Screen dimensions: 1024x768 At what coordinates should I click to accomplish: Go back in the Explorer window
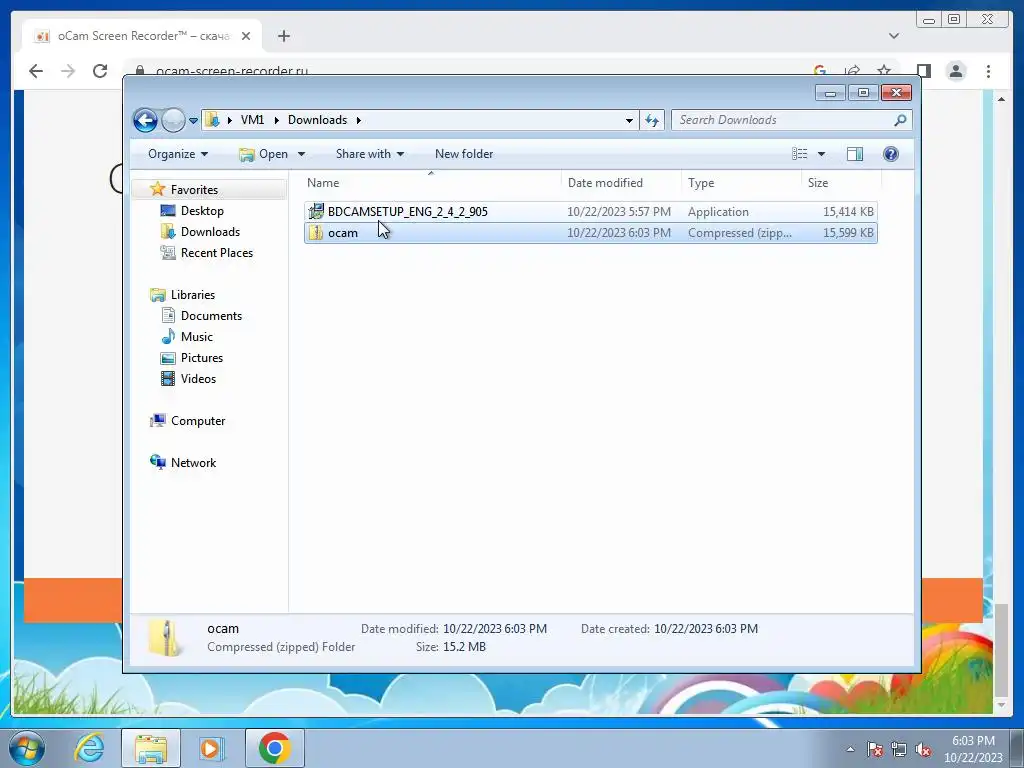tap(145, 120)
